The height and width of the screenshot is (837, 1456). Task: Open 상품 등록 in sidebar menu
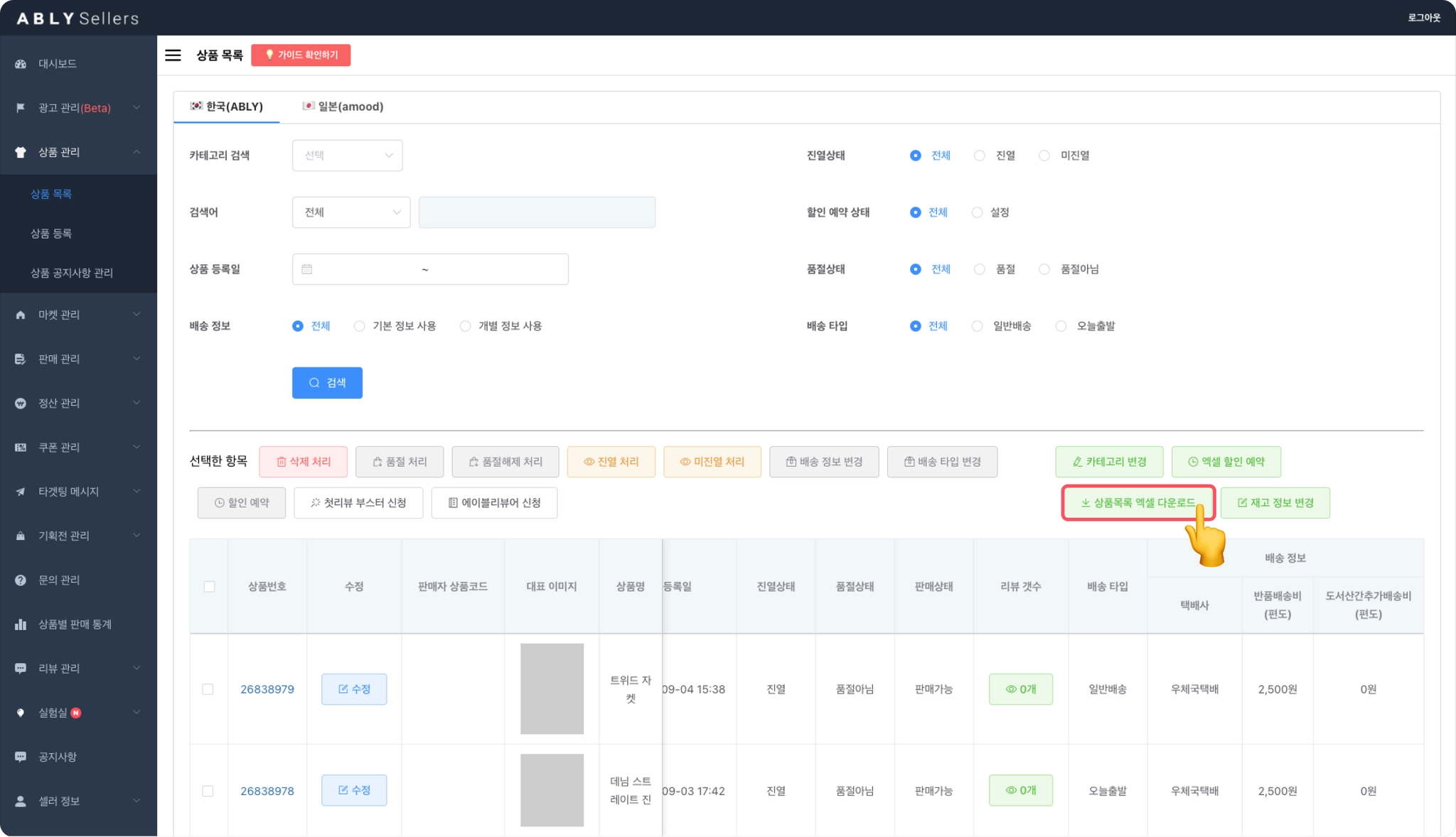pyautogui.click(x=51, y=233)
